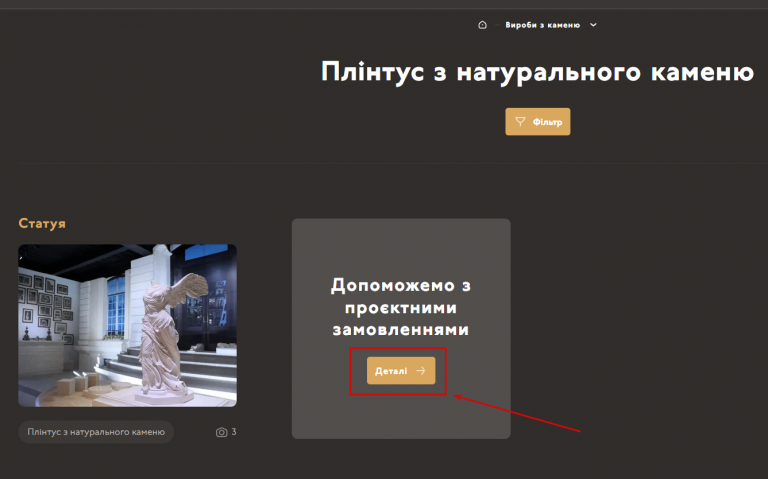Expand the Вироби з каменю breadcrumb chevron
Viewport: 768px width, 479px height.
(x=593, y=25)
